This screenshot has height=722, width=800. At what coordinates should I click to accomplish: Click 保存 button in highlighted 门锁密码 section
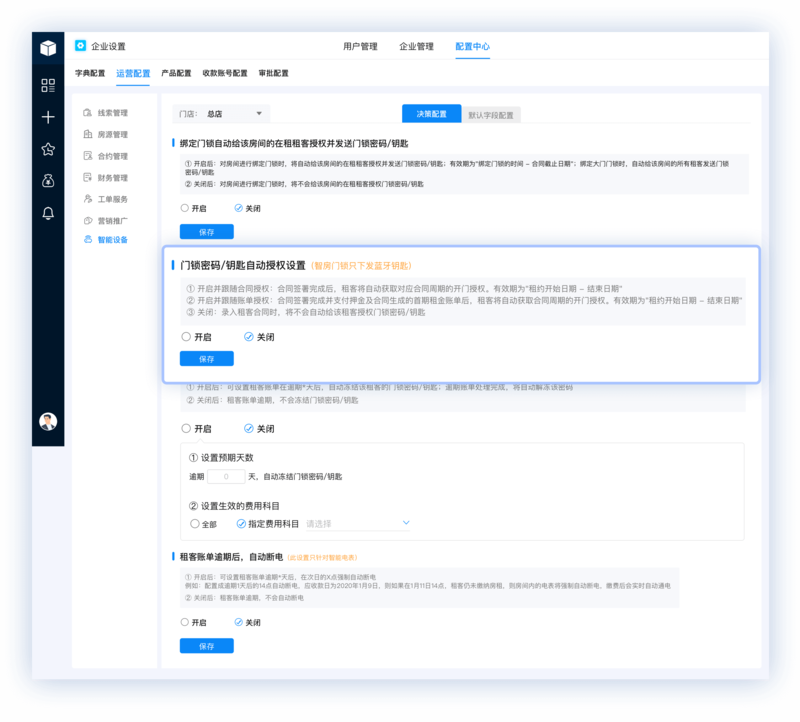point(207,359)
